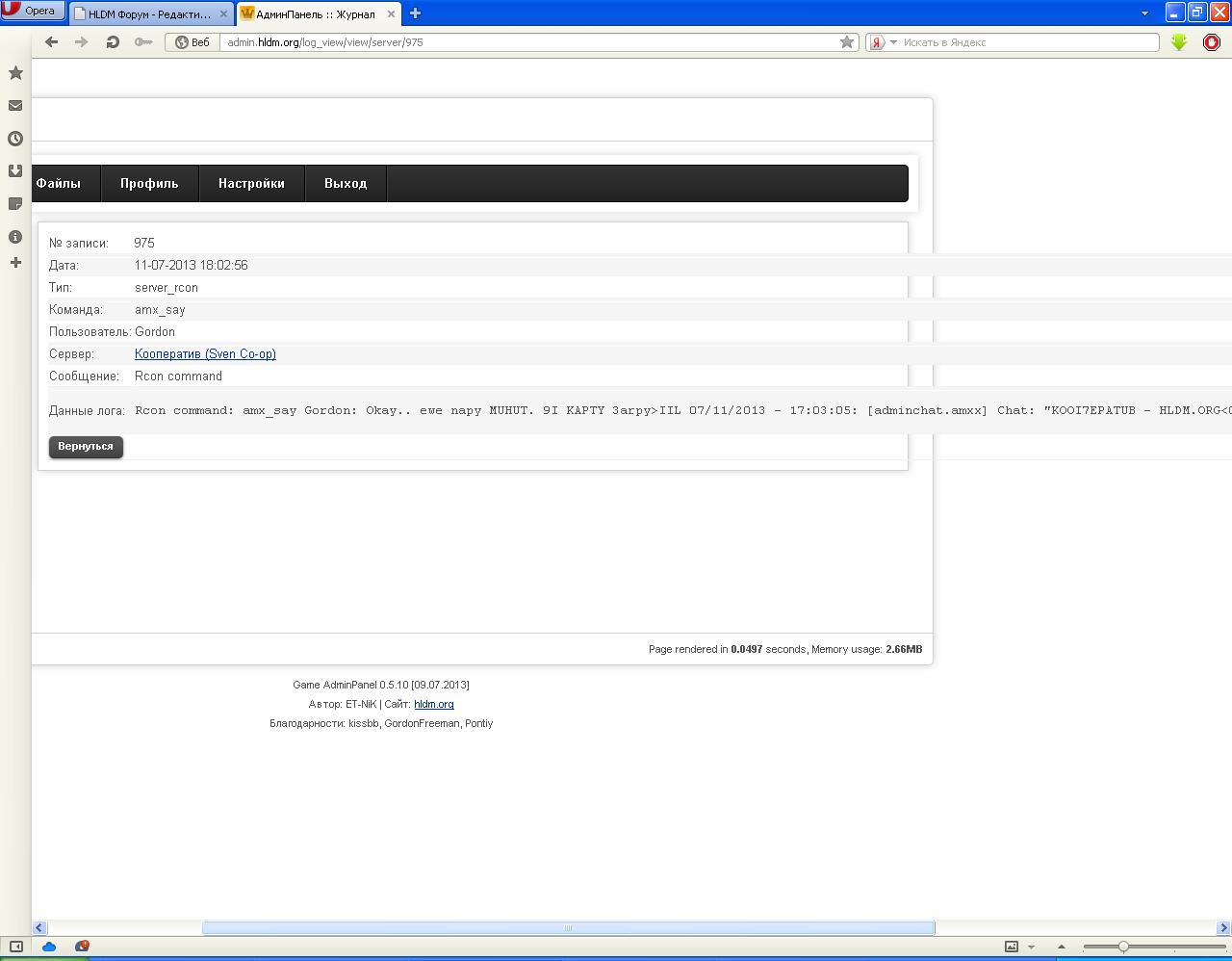Open the Настройки menu item
The width and height of the screenshot is (1232, 961).
pyautogui.click(x=251, y=184)
